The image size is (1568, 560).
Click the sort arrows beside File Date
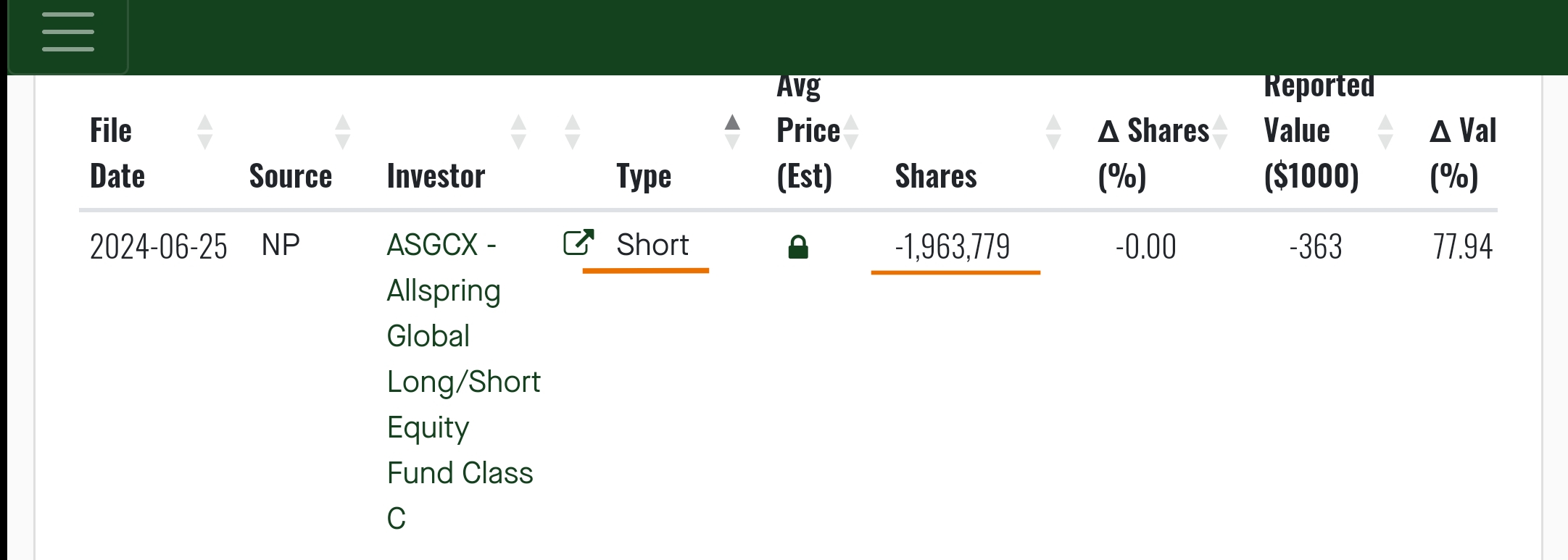coord(205,132)
